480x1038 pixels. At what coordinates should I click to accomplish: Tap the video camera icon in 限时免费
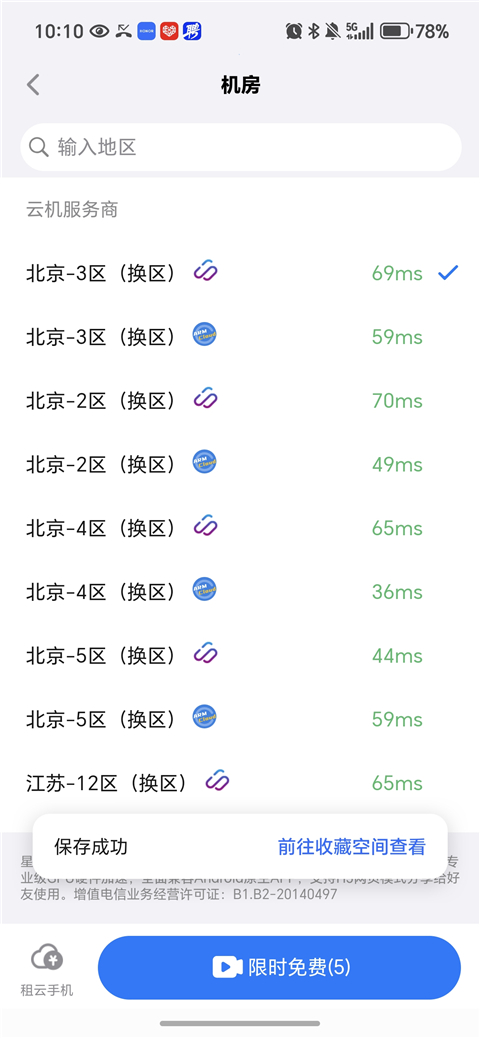click(227, 967)
